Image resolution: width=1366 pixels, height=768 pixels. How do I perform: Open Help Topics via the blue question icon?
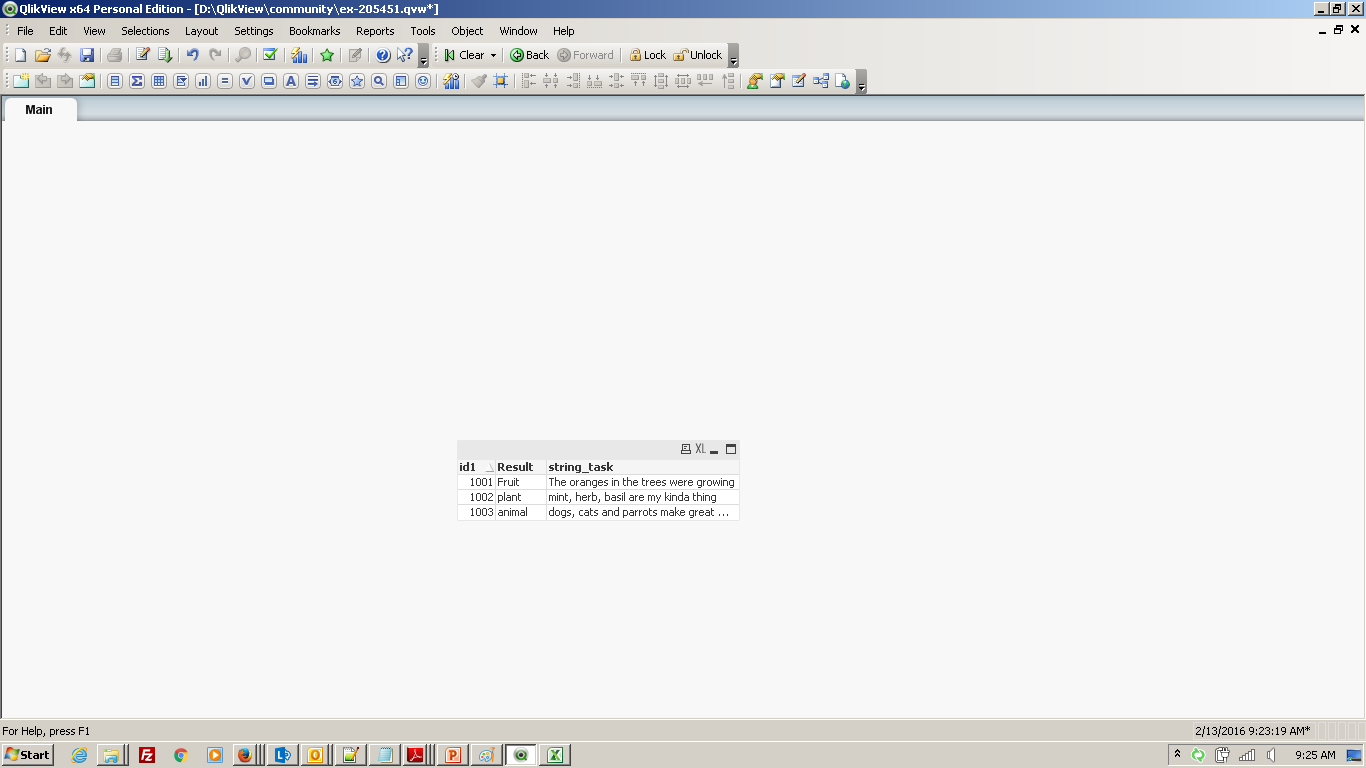(x=383, y=55)
